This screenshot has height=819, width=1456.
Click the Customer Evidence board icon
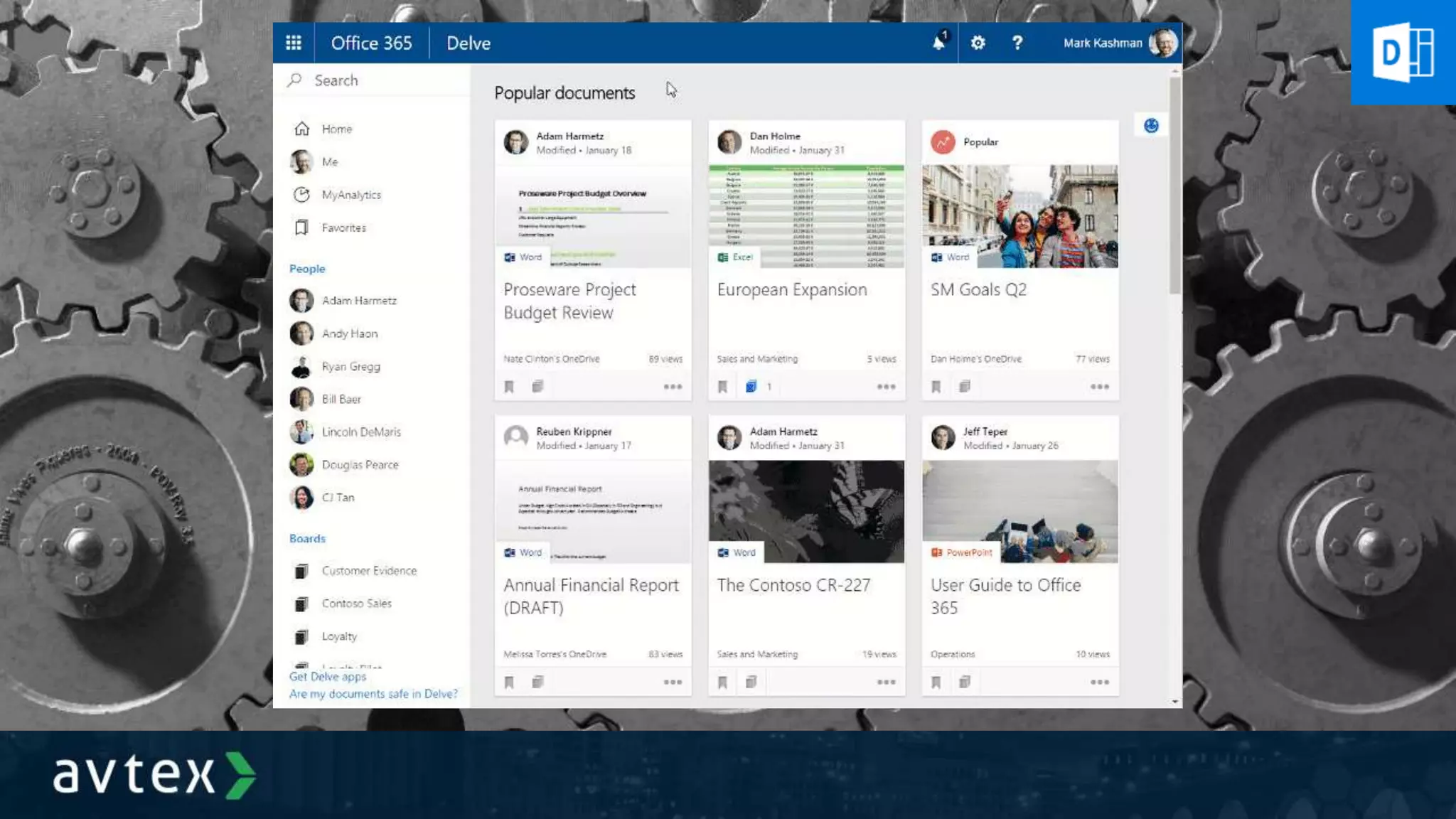click(x=301, y=571)
